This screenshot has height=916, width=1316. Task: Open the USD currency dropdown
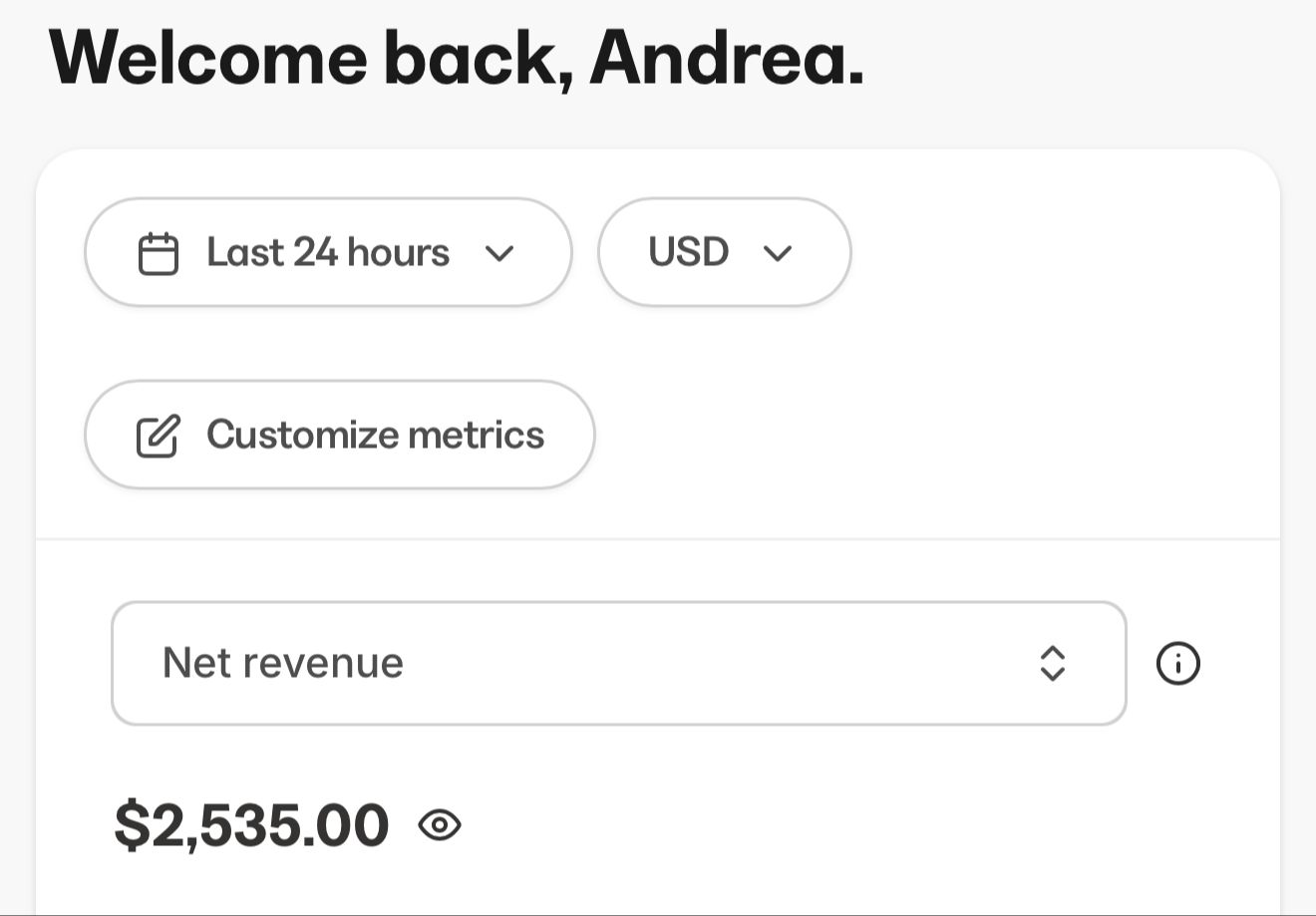[724, 252]
